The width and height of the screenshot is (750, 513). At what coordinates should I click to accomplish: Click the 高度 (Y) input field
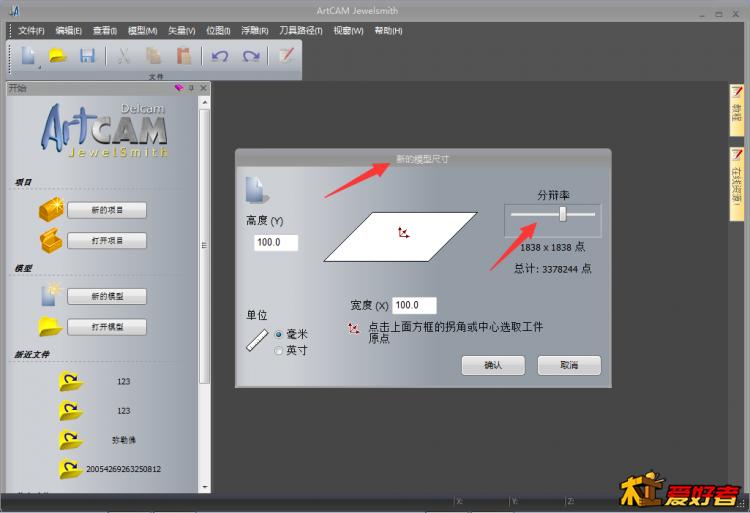tap(276, 242)
